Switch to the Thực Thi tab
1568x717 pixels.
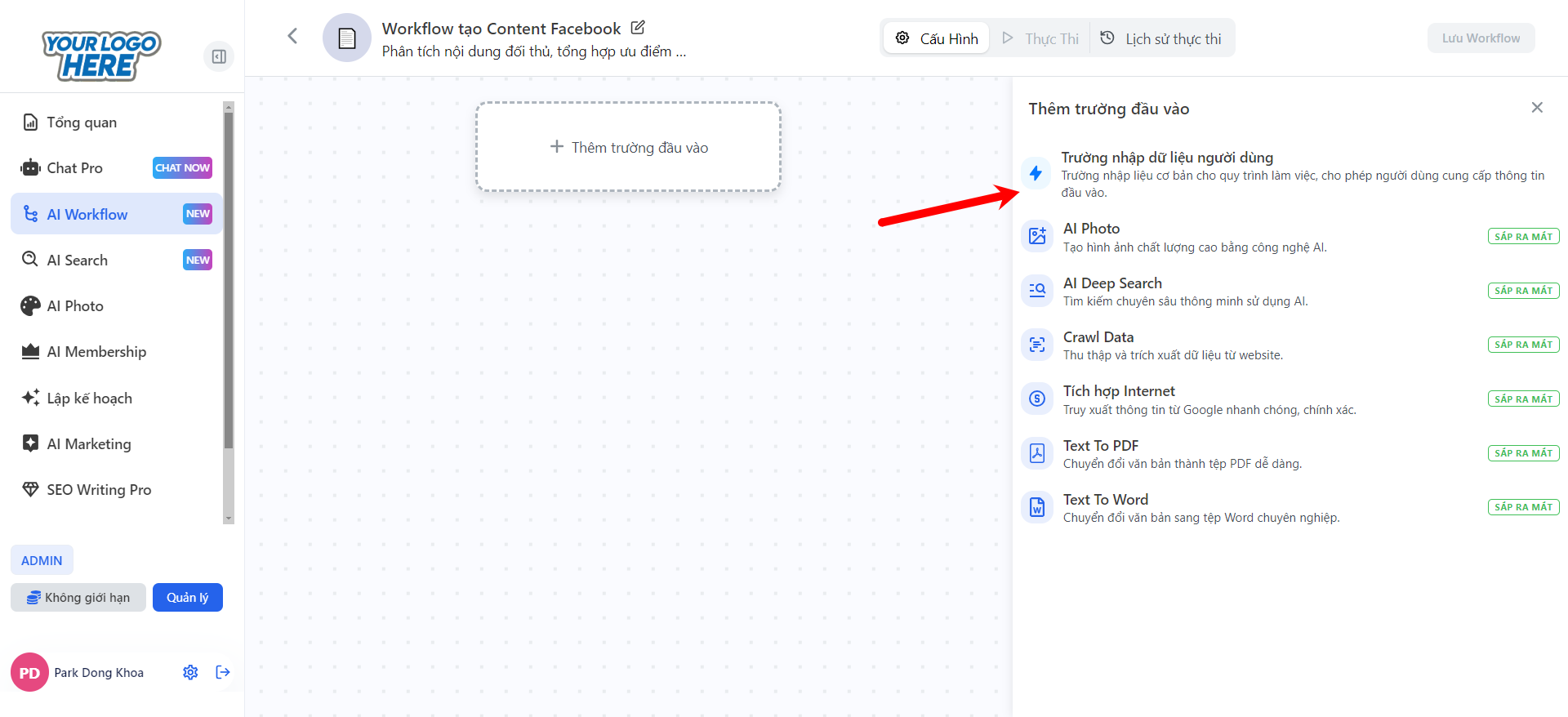(x=1040, y=38)
